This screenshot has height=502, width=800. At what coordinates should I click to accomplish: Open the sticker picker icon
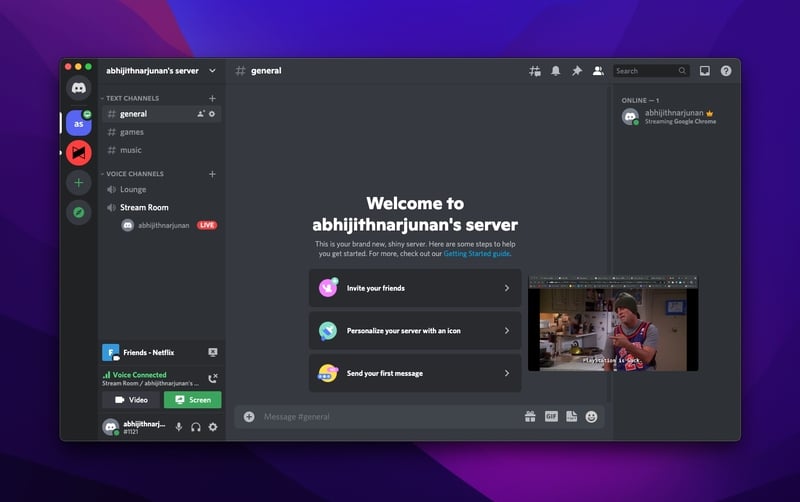[571, 417]
